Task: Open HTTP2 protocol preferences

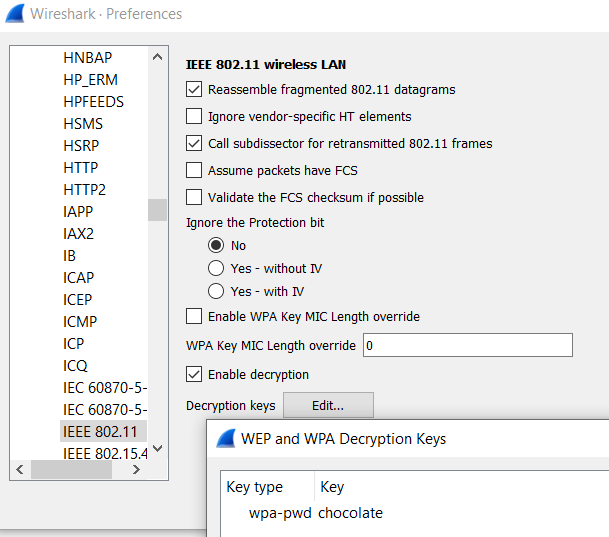Action: pos(84,189)
